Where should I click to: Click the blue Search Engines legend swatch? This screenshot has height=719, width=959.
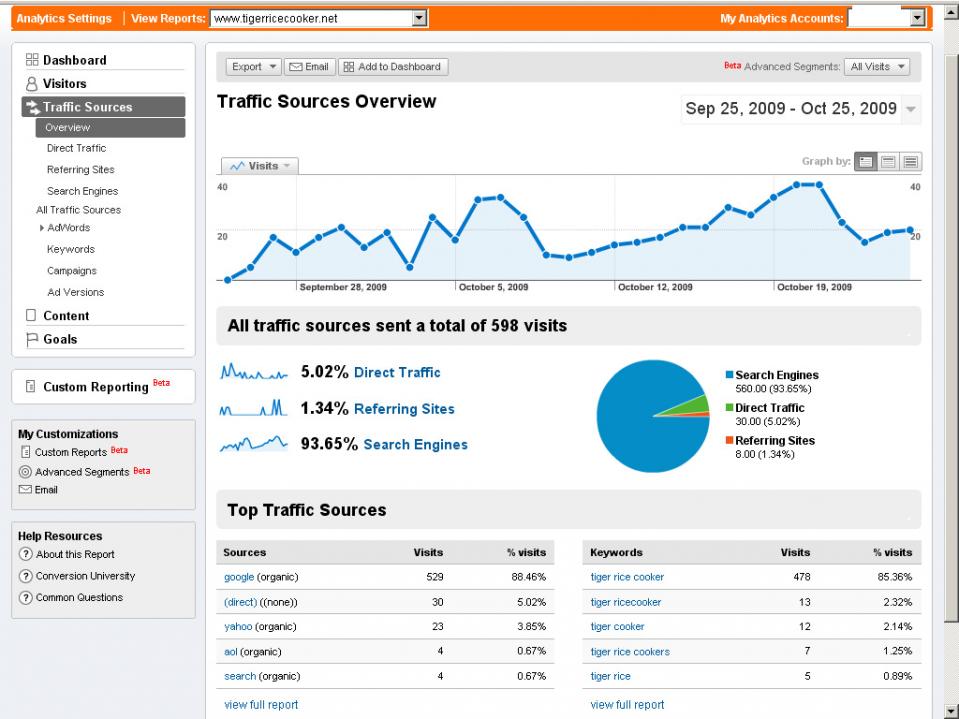pos(730,375)
